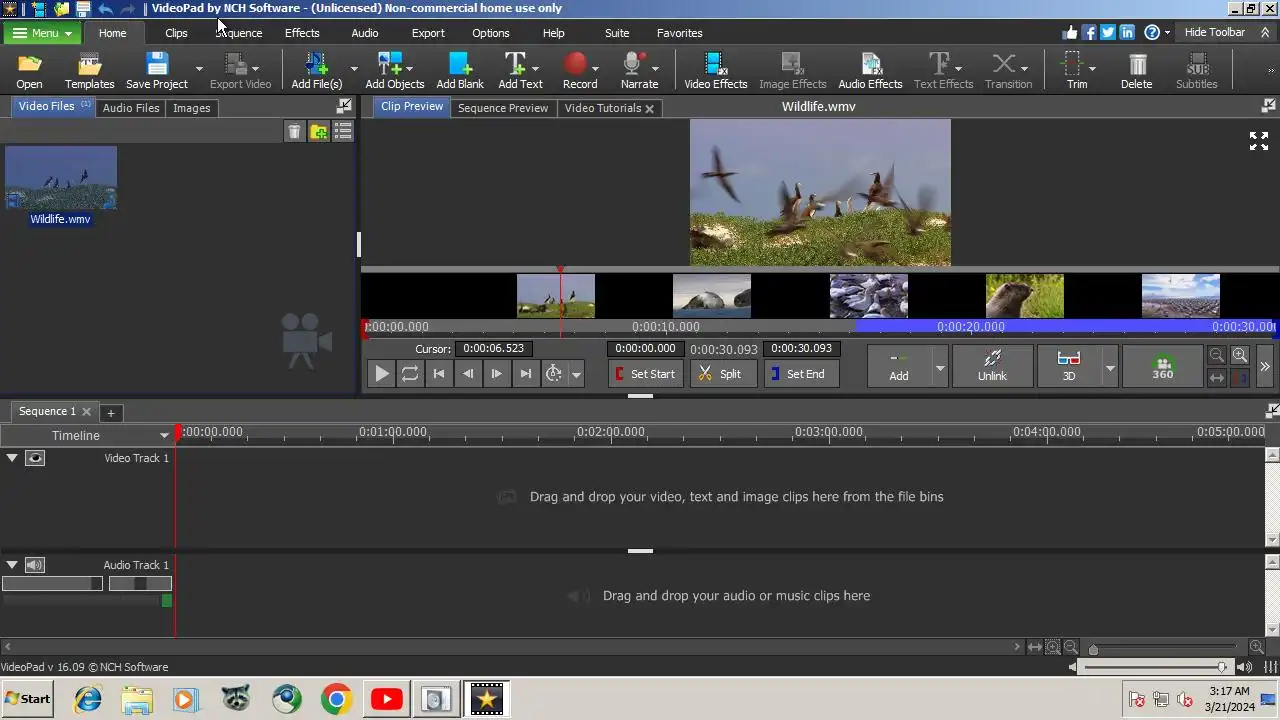The width and height of the screenshot is (1280, 720).
Task: Zoom out on the clip preview timeline
Action: [1217, 355]
